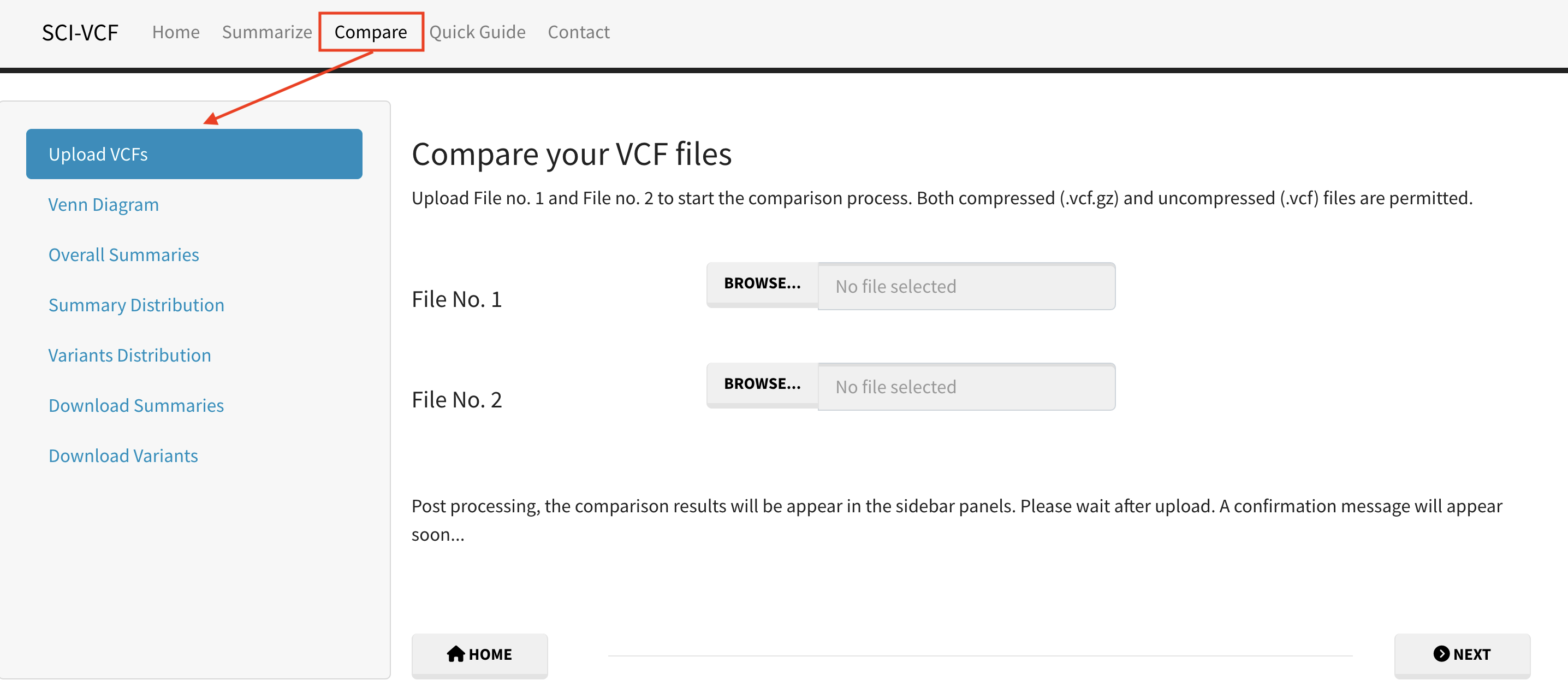Click File No. 2 filename field
This screenshot has width=1568, height=698.
click(966, 387)
